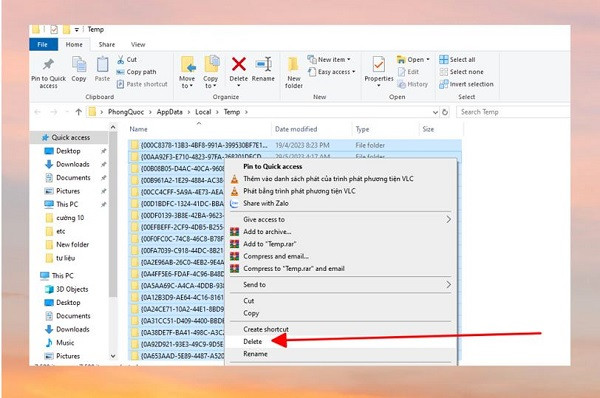Switch to the Share ribbon tab
The image size is (600, 398).
(x=107, y=44)
